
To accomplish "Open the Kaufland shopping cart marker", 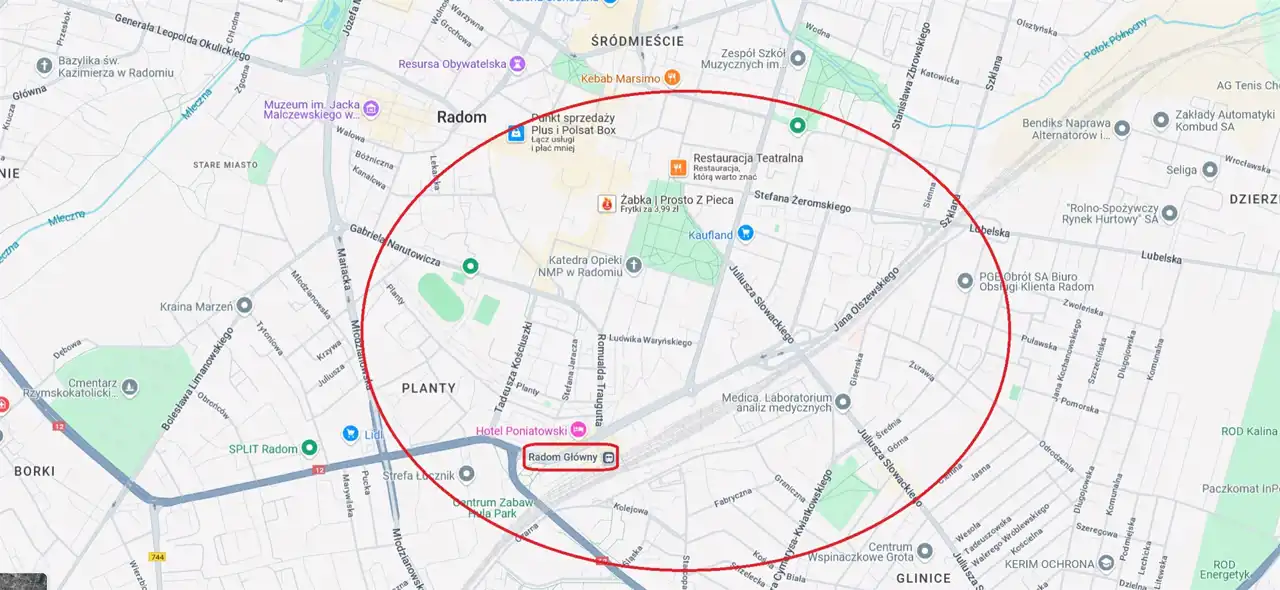I will tap(745, 234).
